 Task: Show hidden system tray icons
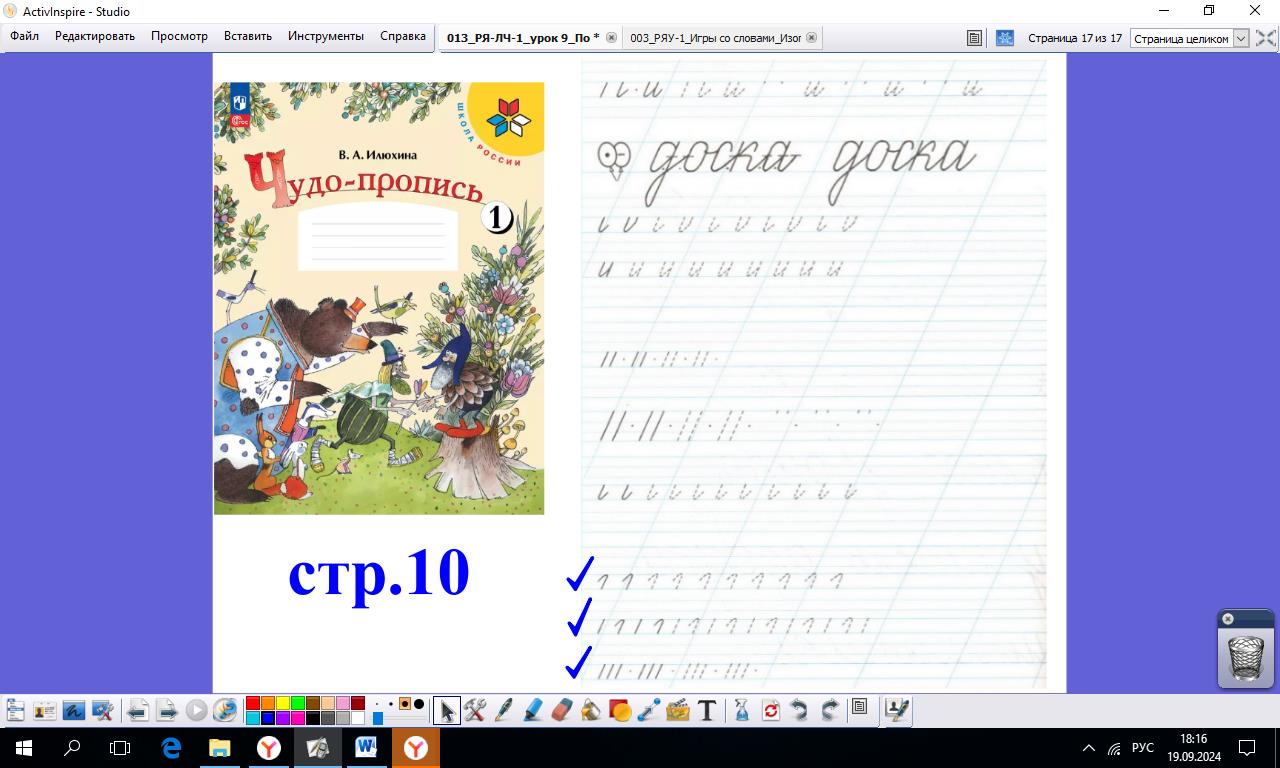(x=1089, y=748)
